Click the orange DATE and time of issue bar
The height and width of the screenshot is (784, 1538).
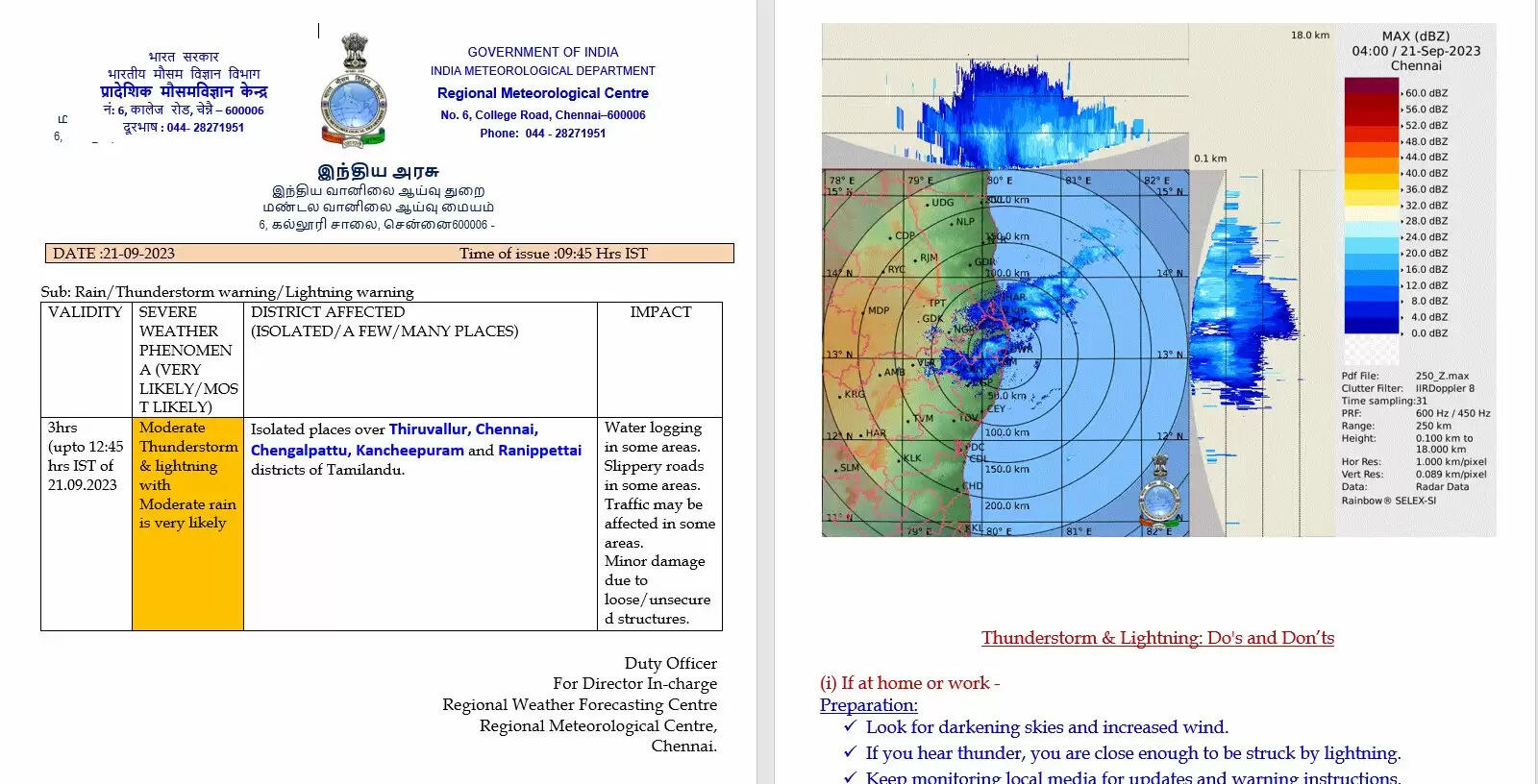coord(389,254)
